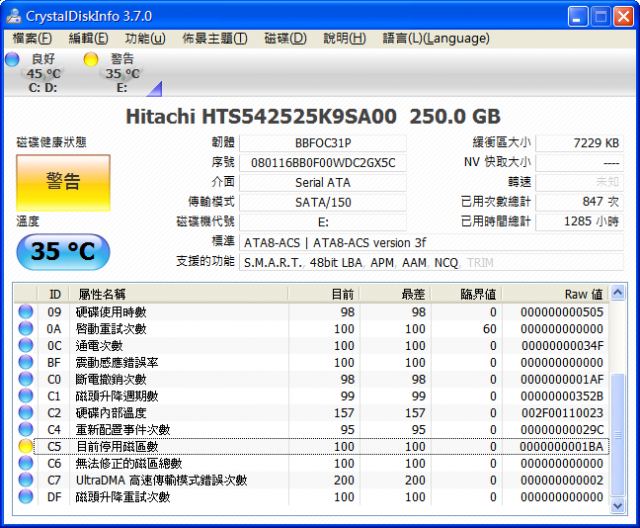Select the 斷電撤銷次數 attribute row
Screen dimensions: 640x528
[311, 379]
